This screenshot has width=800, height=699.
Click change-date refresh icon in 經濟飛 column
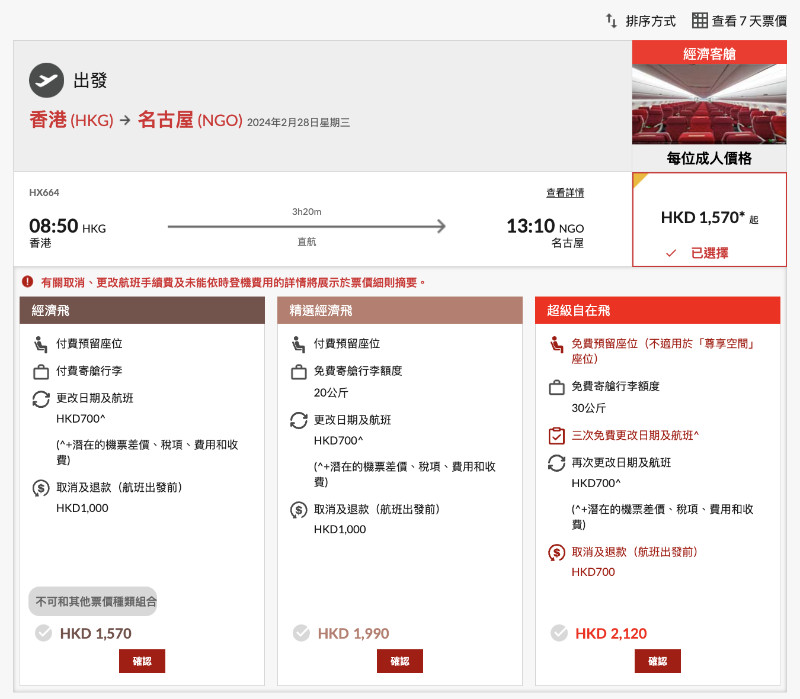[x=41, y=399]
